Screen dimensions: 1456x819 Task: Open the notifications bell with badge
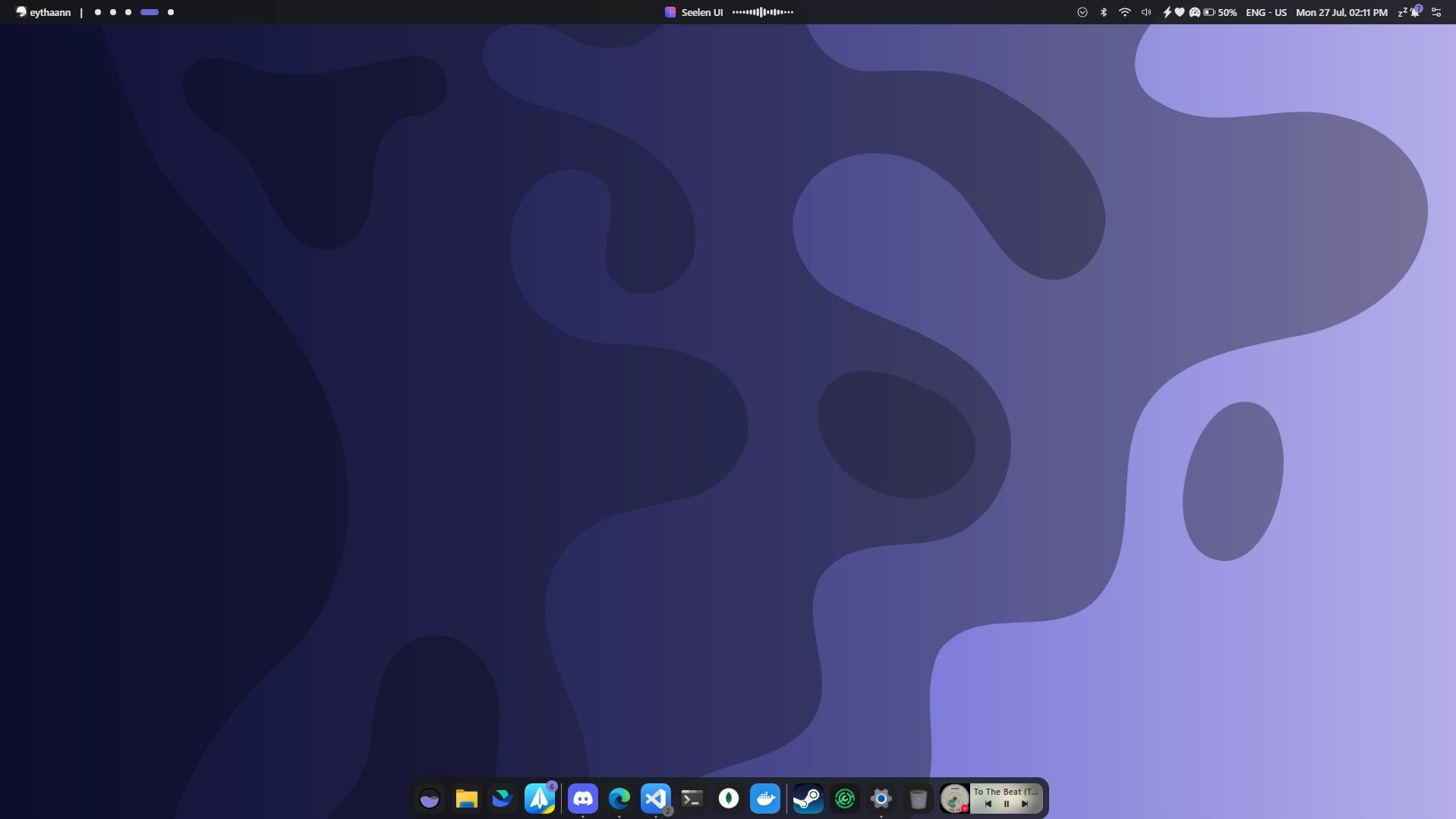tap(1416, 11)
